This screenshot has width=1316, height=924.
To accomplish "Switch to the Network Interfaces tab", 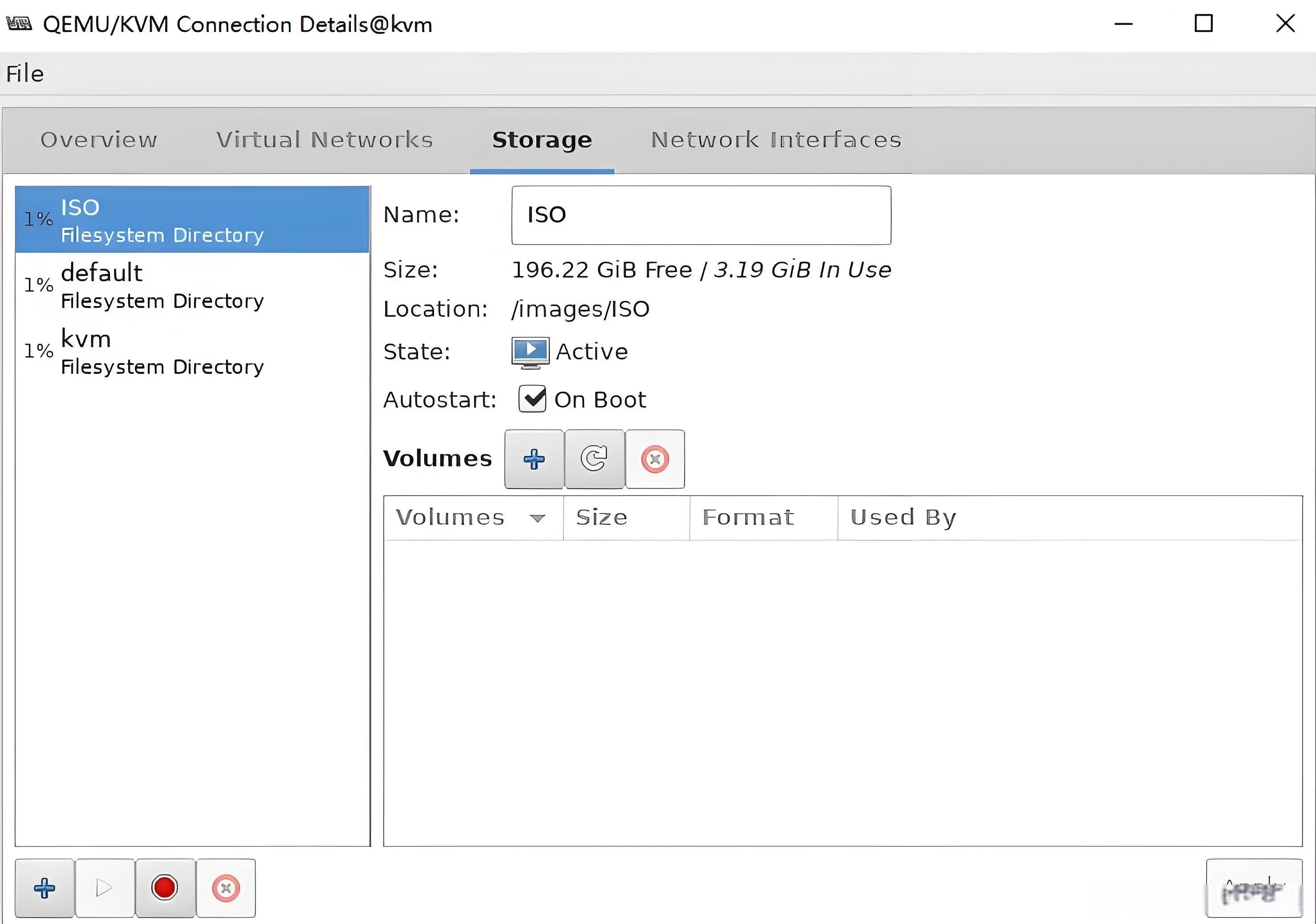I will click(776, 140).
